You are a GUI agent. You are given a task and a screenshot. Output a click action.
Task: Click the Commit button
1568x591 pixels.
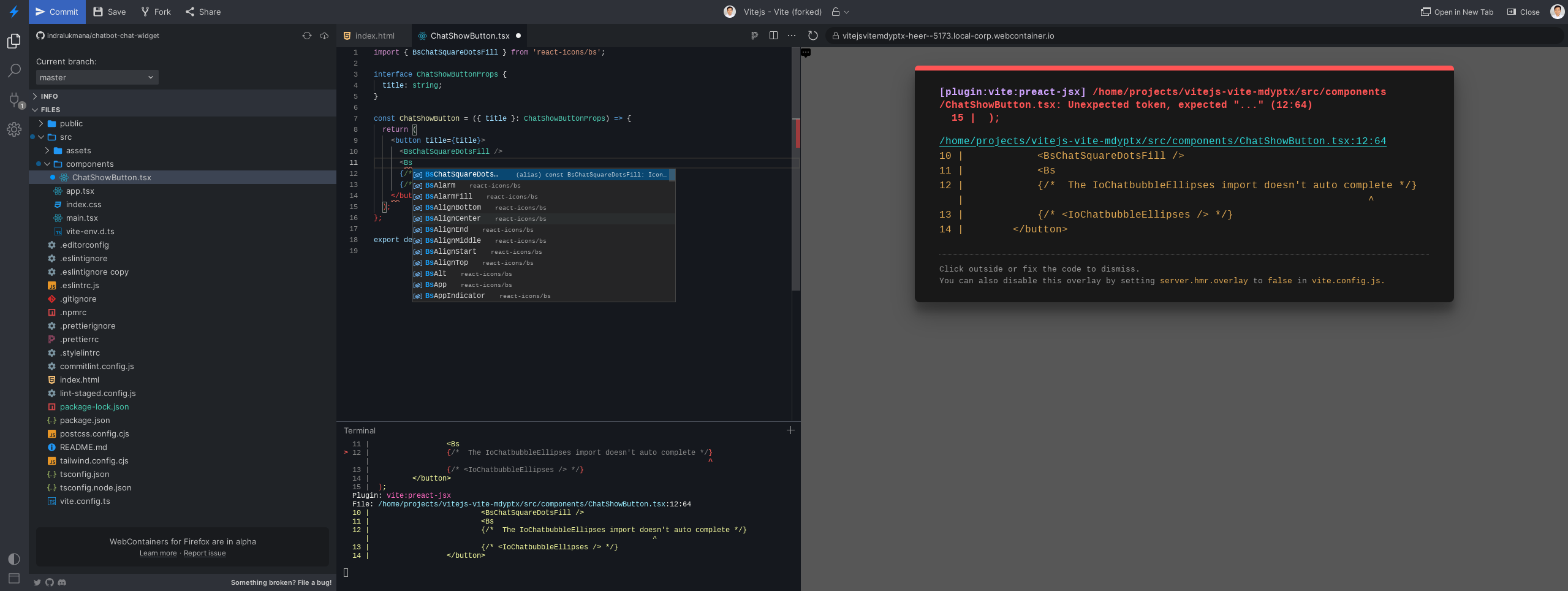point(57,12)
